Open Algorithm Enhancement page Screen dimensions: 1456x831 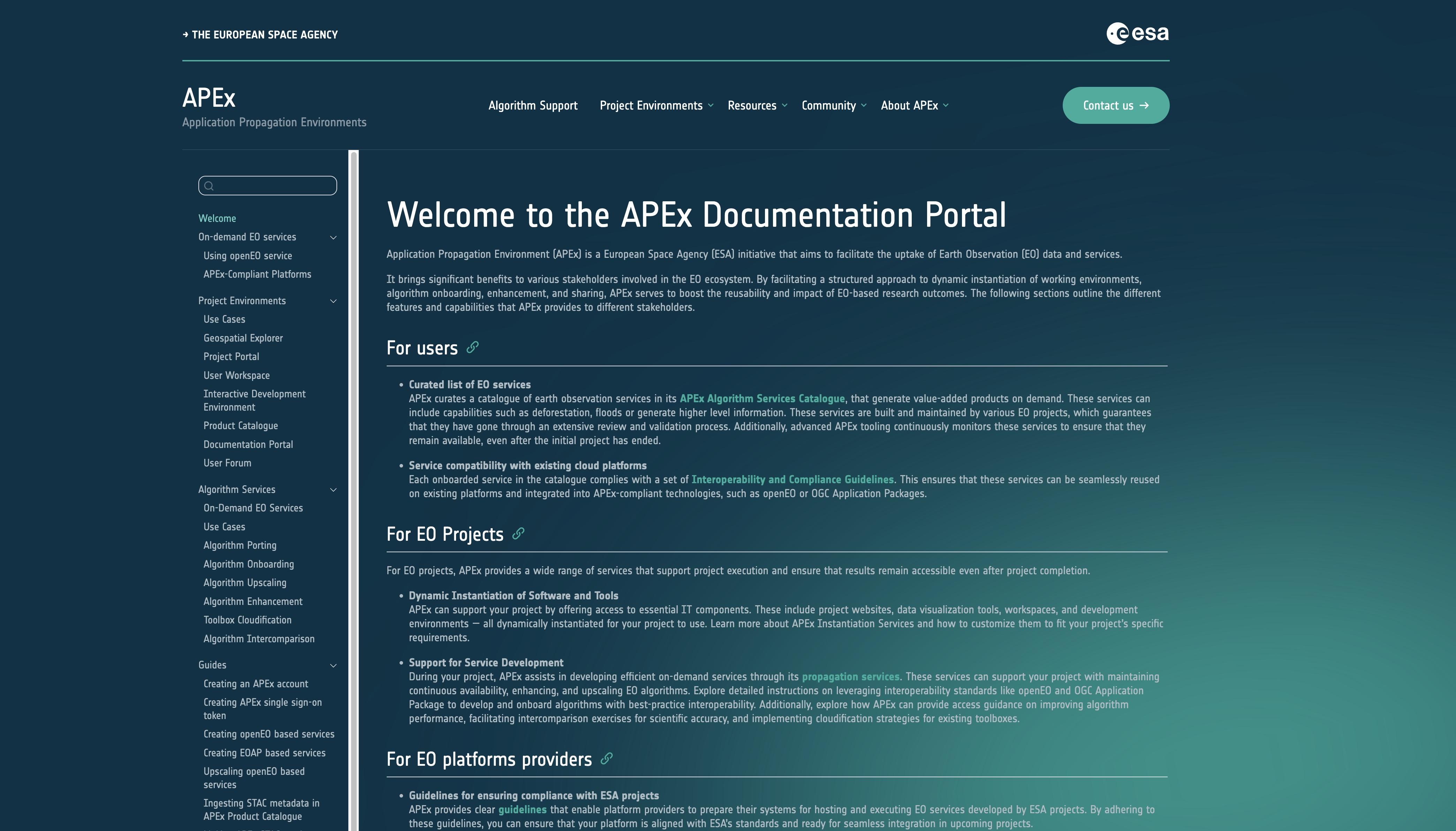pyautogui.click(x=253, y=601)
